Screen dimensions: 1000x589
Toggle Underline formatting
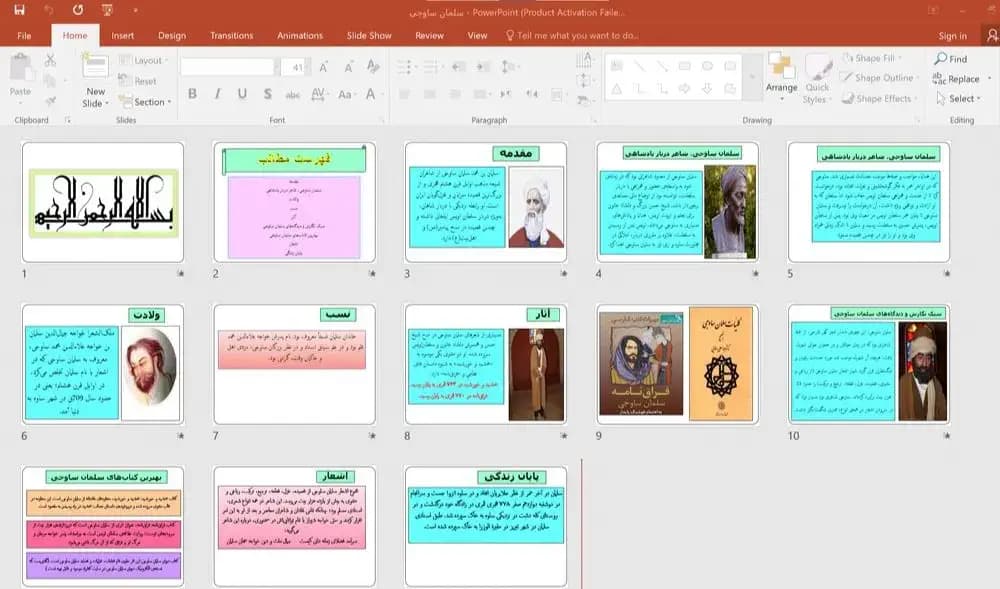tap(242, 94)
